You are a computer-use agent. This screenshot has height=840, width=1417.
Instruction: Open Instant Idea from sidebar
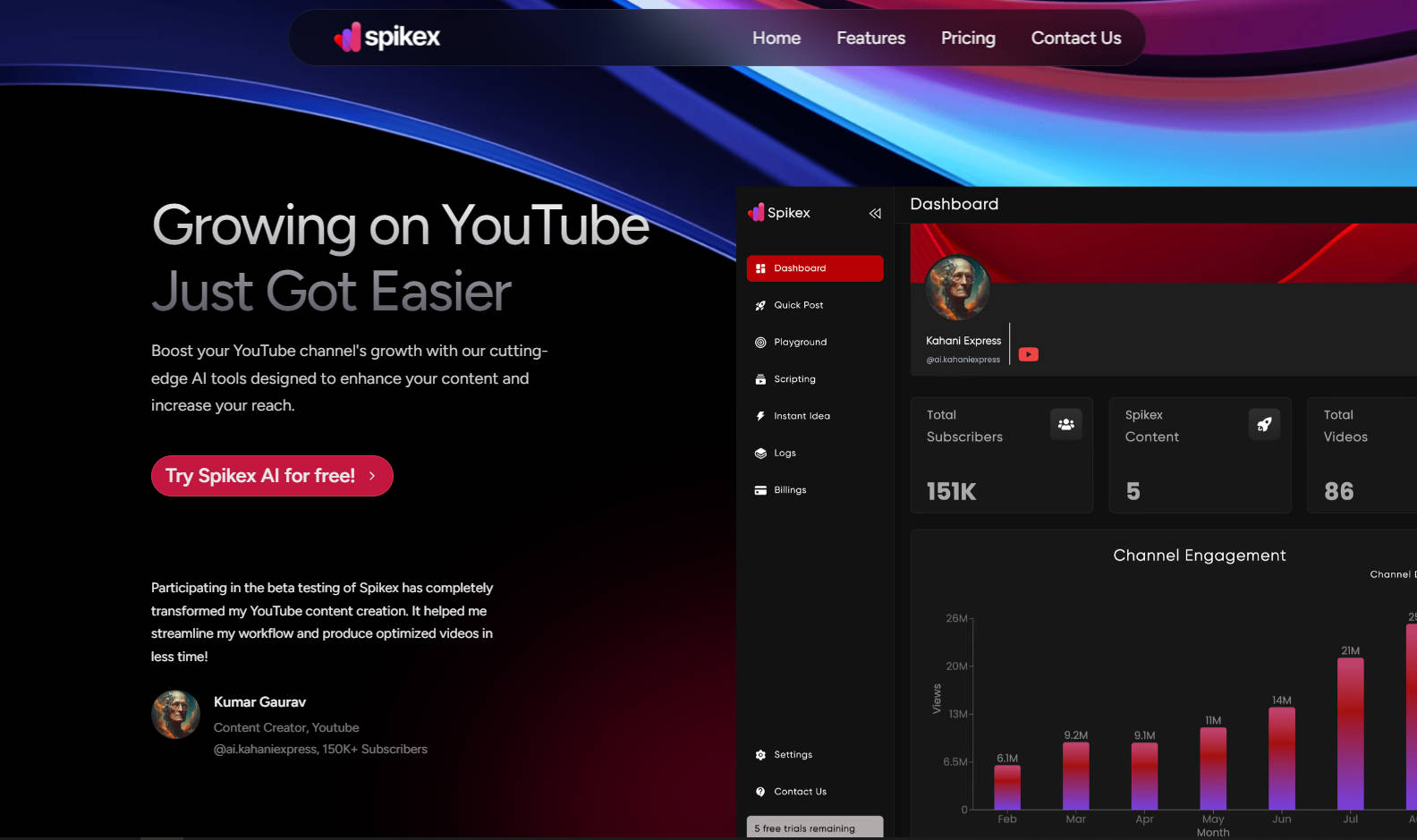click(x=802, y=416)
